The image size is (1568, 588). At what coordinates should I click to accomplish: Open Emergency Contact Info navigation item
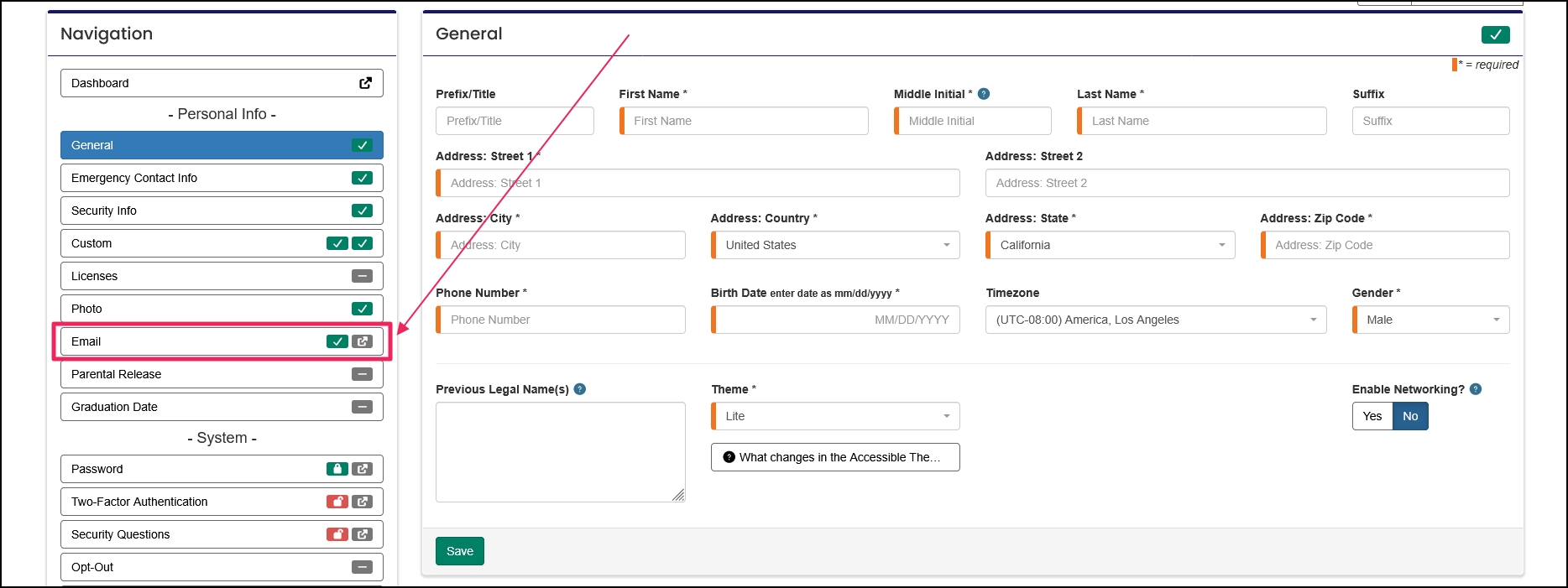pyautogui.click(x=222, y=178)
